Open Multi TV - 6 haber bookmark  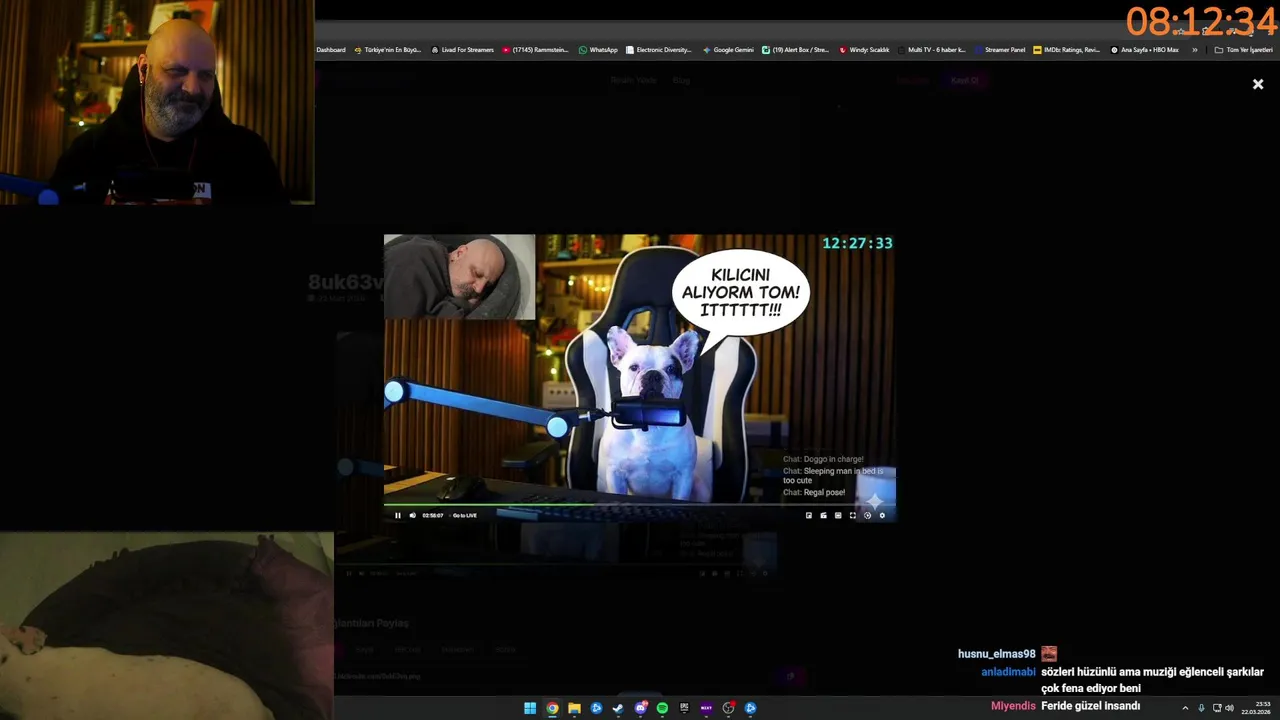pyautogui.click(x=932, y=50)
